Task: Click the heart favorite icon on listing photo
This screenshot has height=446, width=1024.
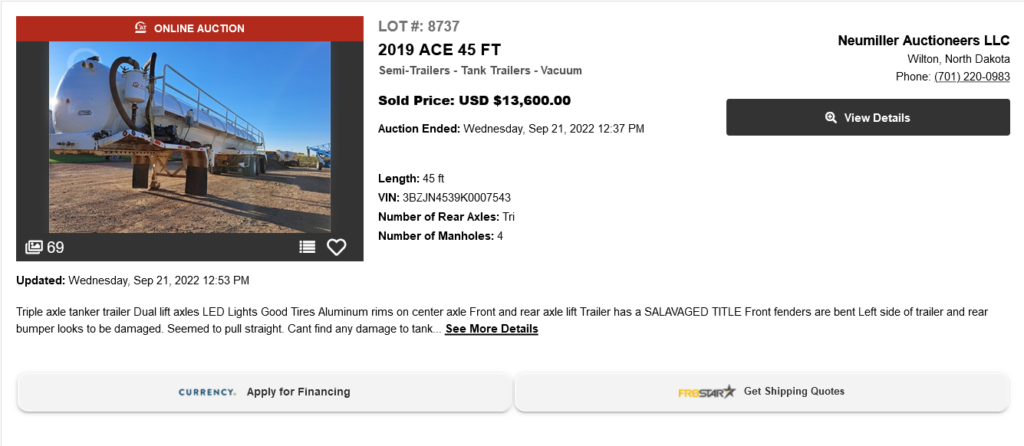Action: [x=336, y=247]
